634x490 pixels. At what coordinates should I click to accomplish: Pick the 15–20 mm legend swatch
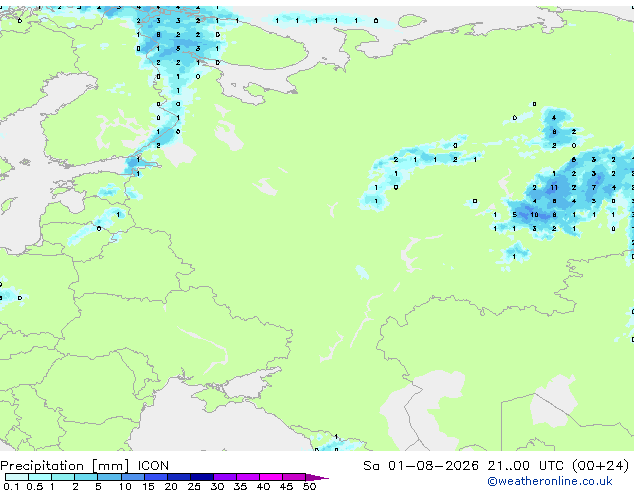click(155, 477)
